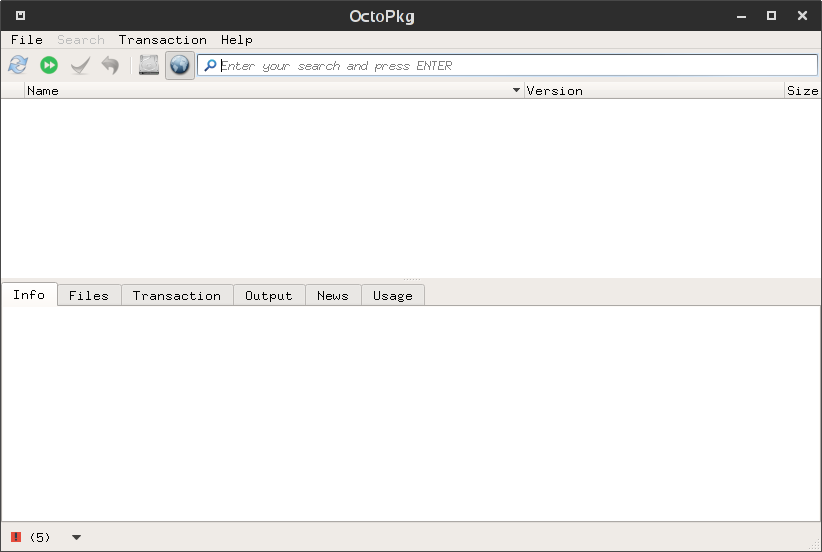Click the search input field
The width and height of the screenshot is (822, 552).
pos(507,66)
